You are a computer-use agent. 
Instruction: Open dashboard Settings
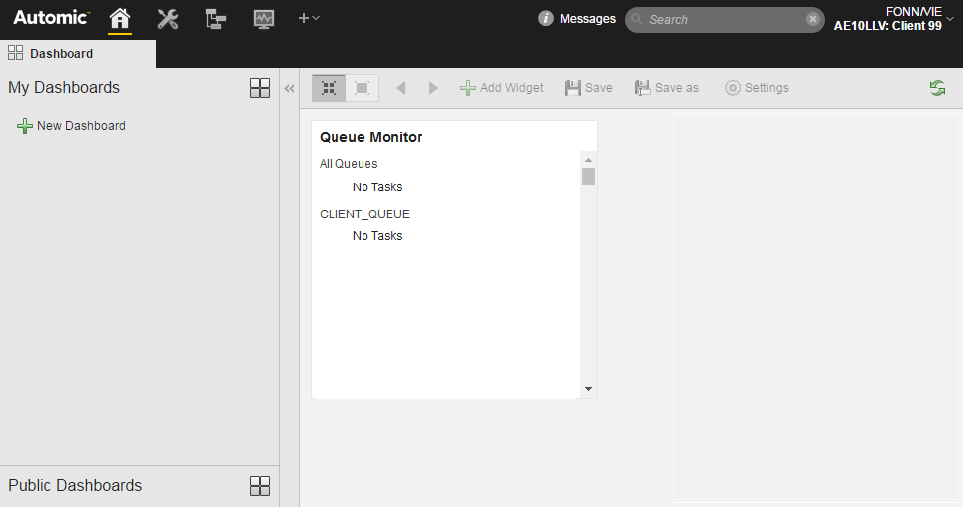coord(757,88)
